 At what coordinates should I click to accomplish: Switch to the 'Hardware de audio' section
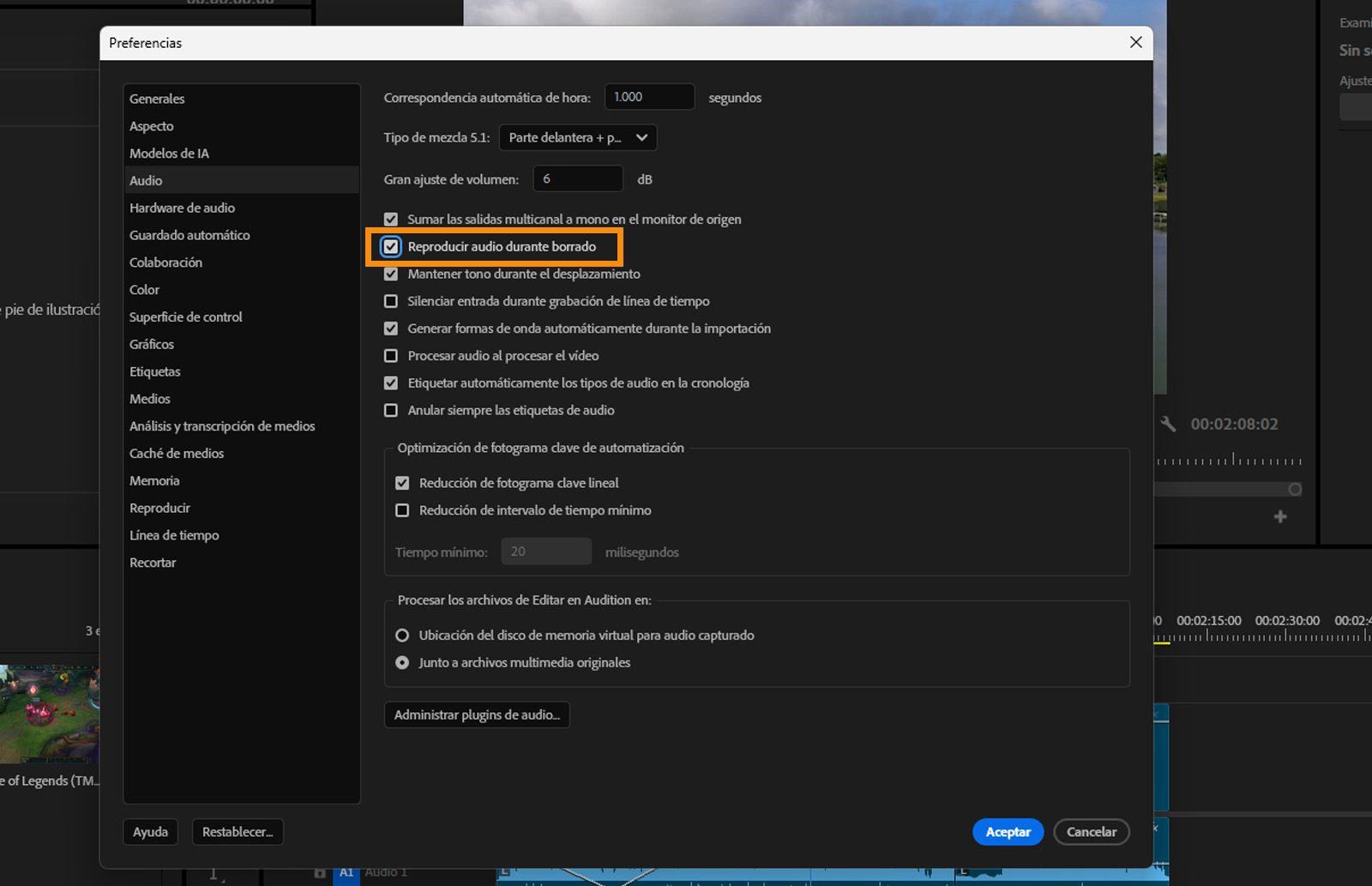coord(182,208)
